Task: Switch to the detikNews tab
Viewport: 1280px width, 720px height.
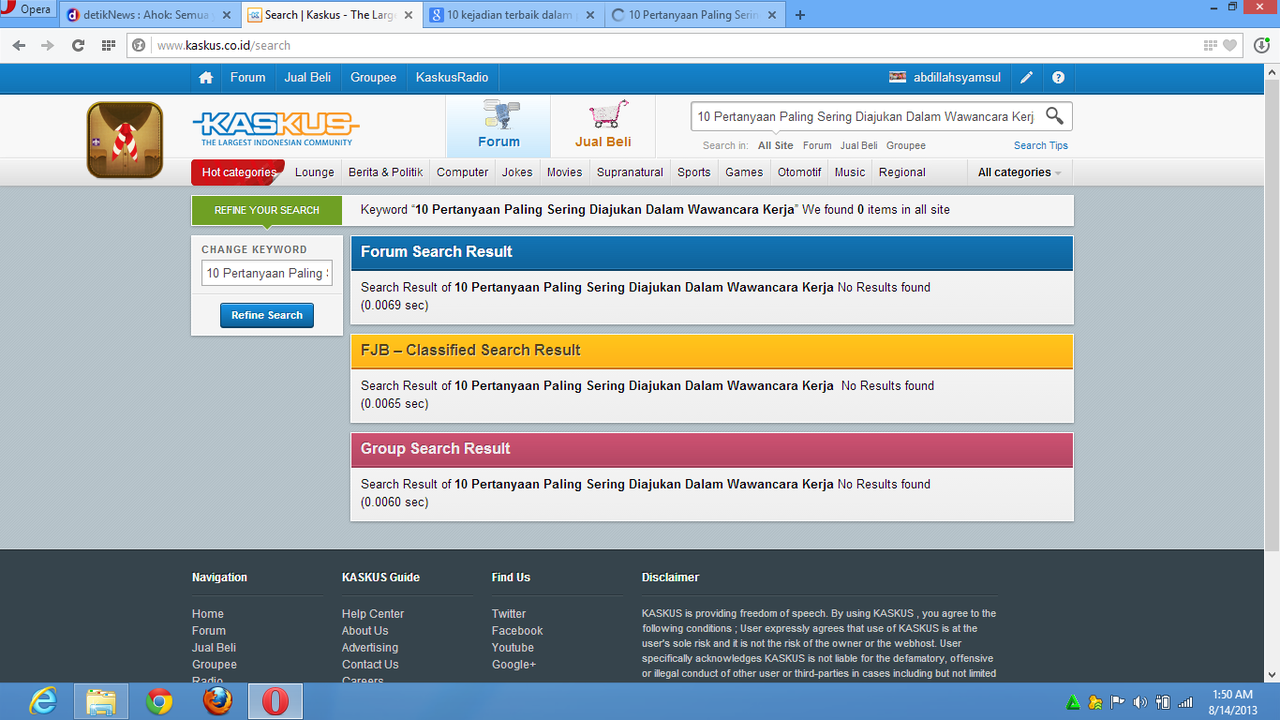Action: [149, 15]
